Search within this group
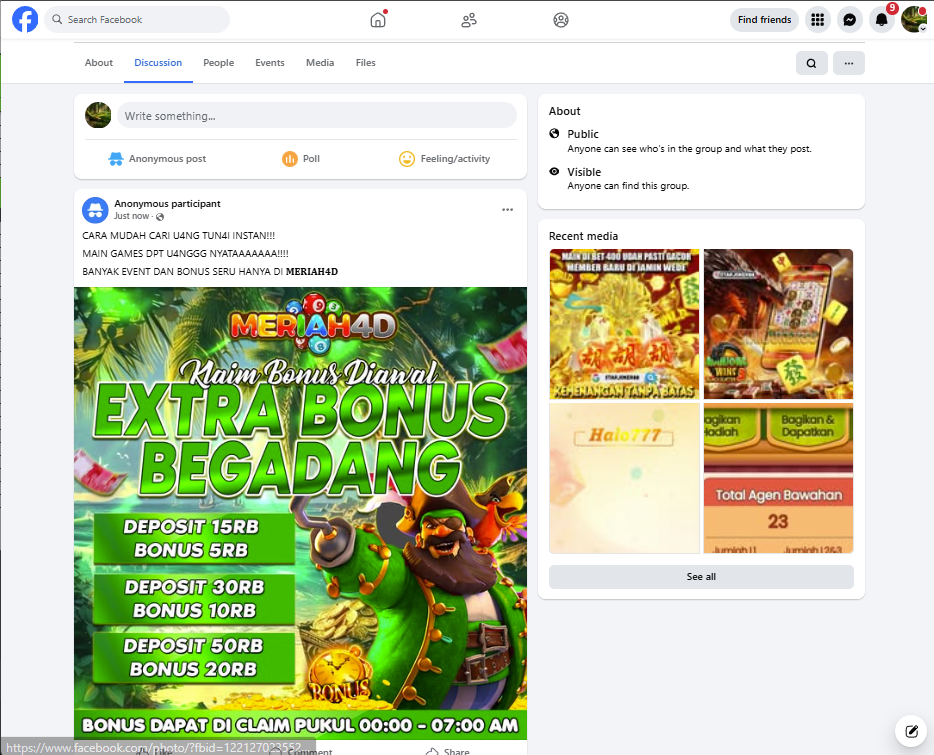 coord(811,63)
